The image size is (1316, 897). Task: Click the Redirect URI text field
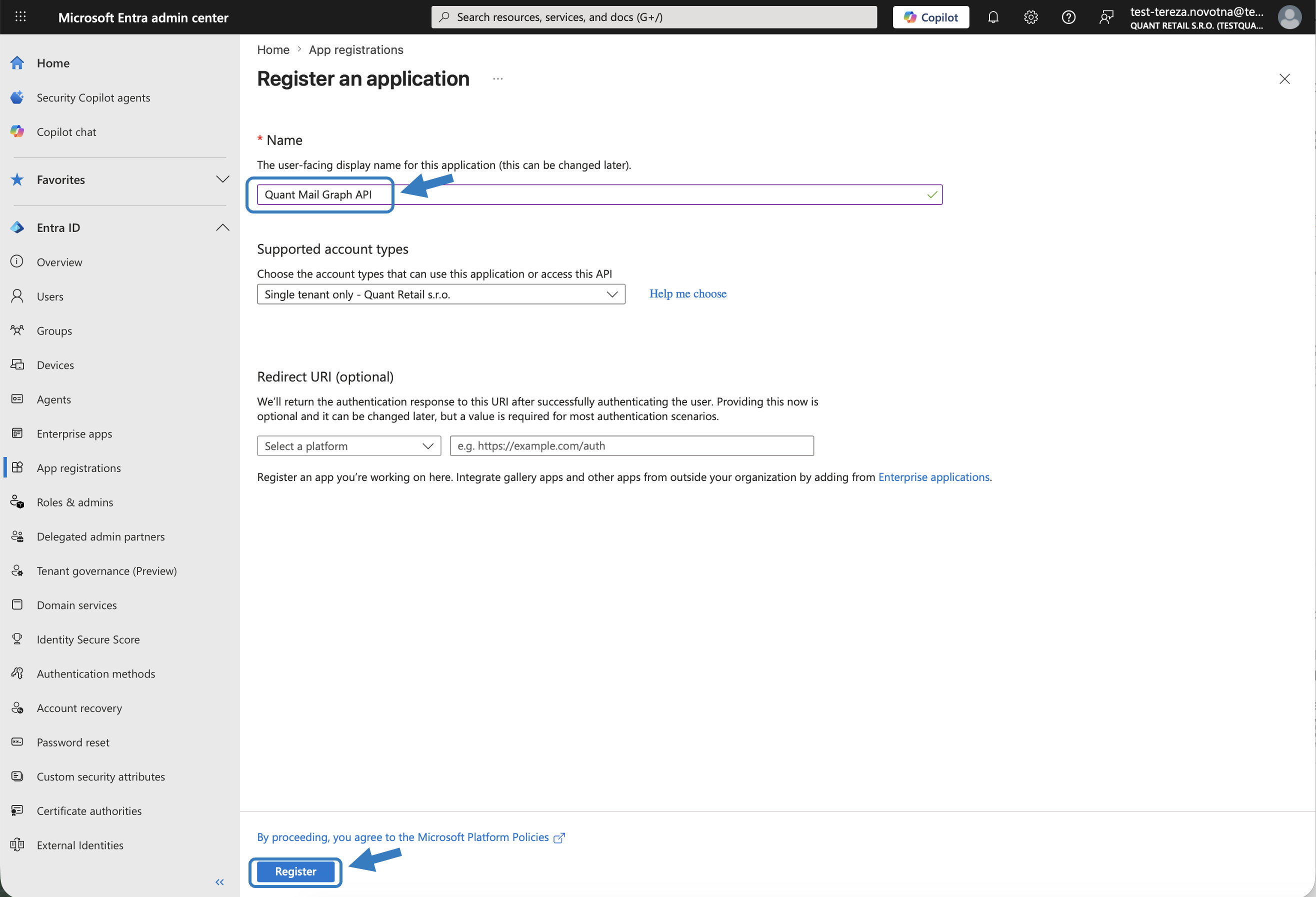(632, 446)
